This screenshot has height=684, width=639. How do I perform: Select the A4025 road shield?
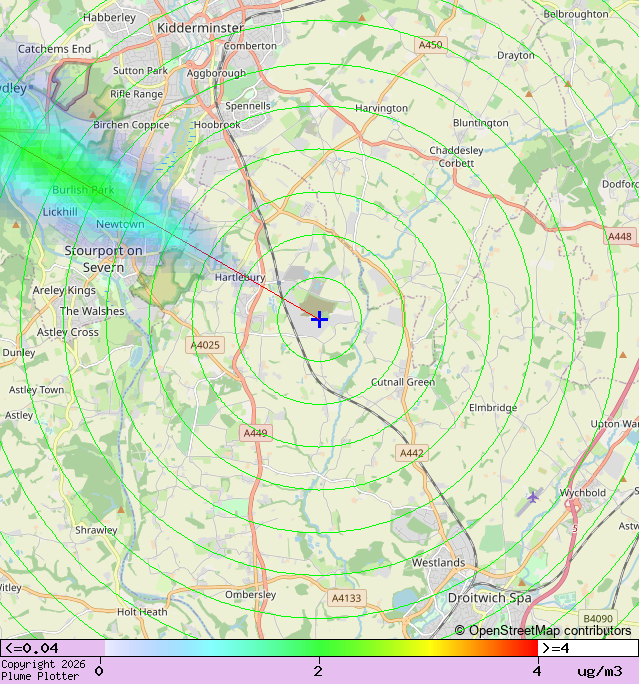click(x=205, y=345)
